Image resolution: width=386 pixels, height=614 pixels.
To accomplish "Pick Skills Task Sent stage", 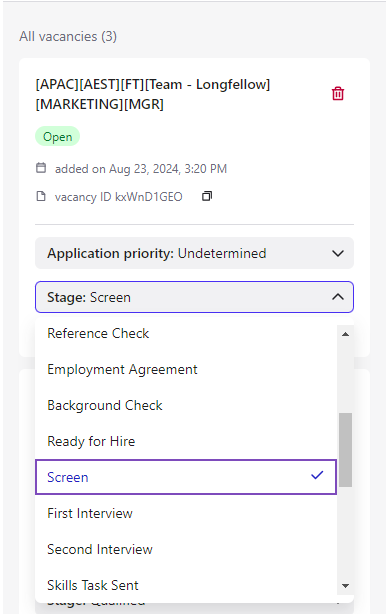I will click(x=186, y=585).
